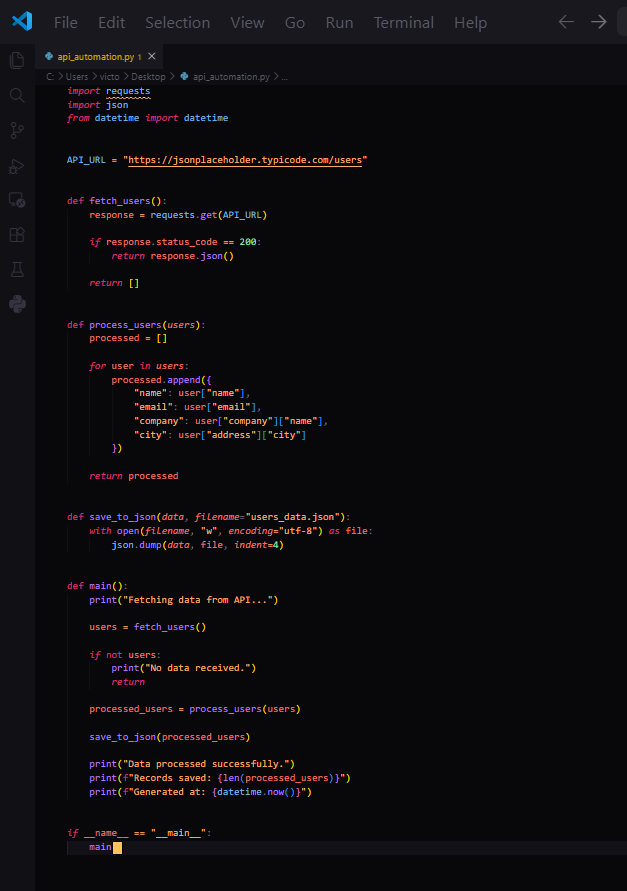Click 'save_to_json' in its def line
This screenshot has width=627, height=891.
point(122,517)
